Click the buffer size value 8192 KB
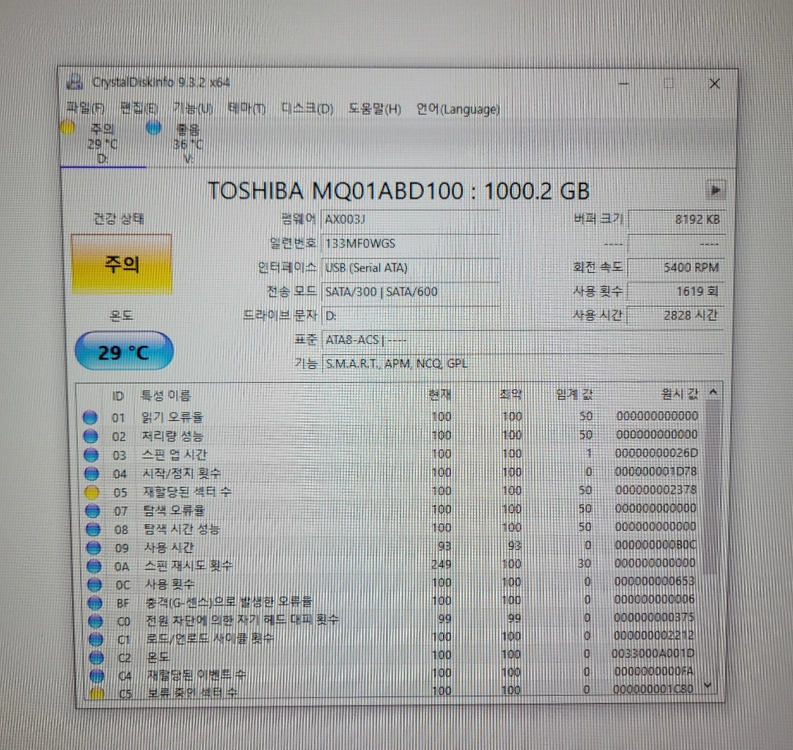Screen dimensions: 793x750 [676, 219]
